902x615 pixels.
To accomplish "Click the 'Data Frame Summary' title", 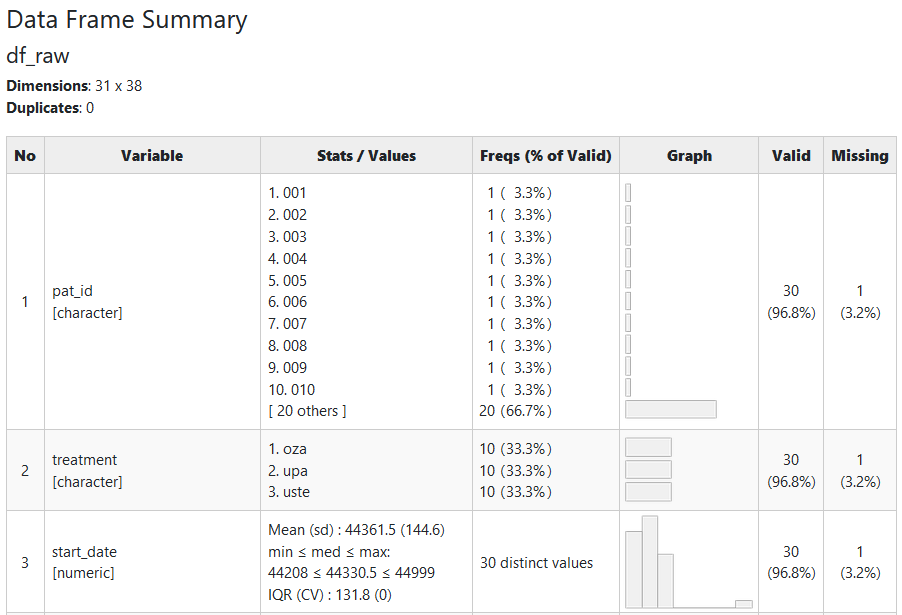I will click(x=127, y=19).
